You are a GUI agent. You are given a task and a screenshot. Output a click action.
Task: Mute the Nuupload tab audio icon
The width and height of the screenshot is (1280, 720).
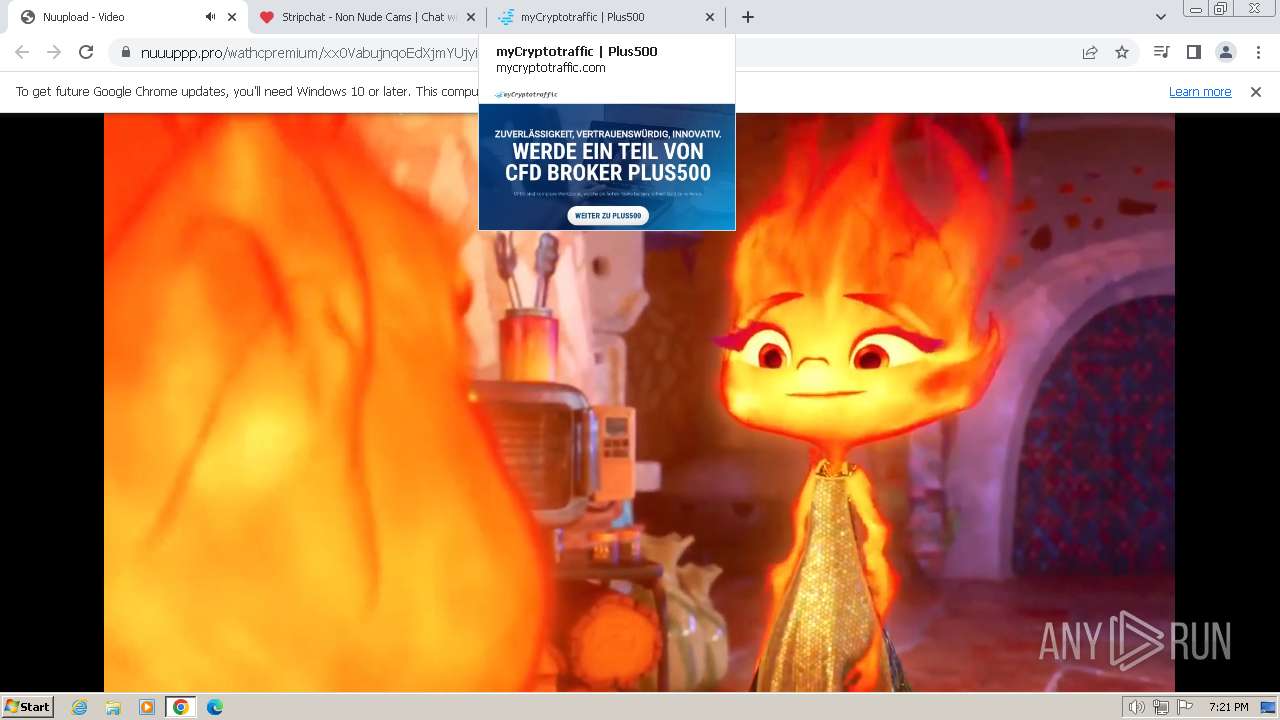(x=210, y=17)
